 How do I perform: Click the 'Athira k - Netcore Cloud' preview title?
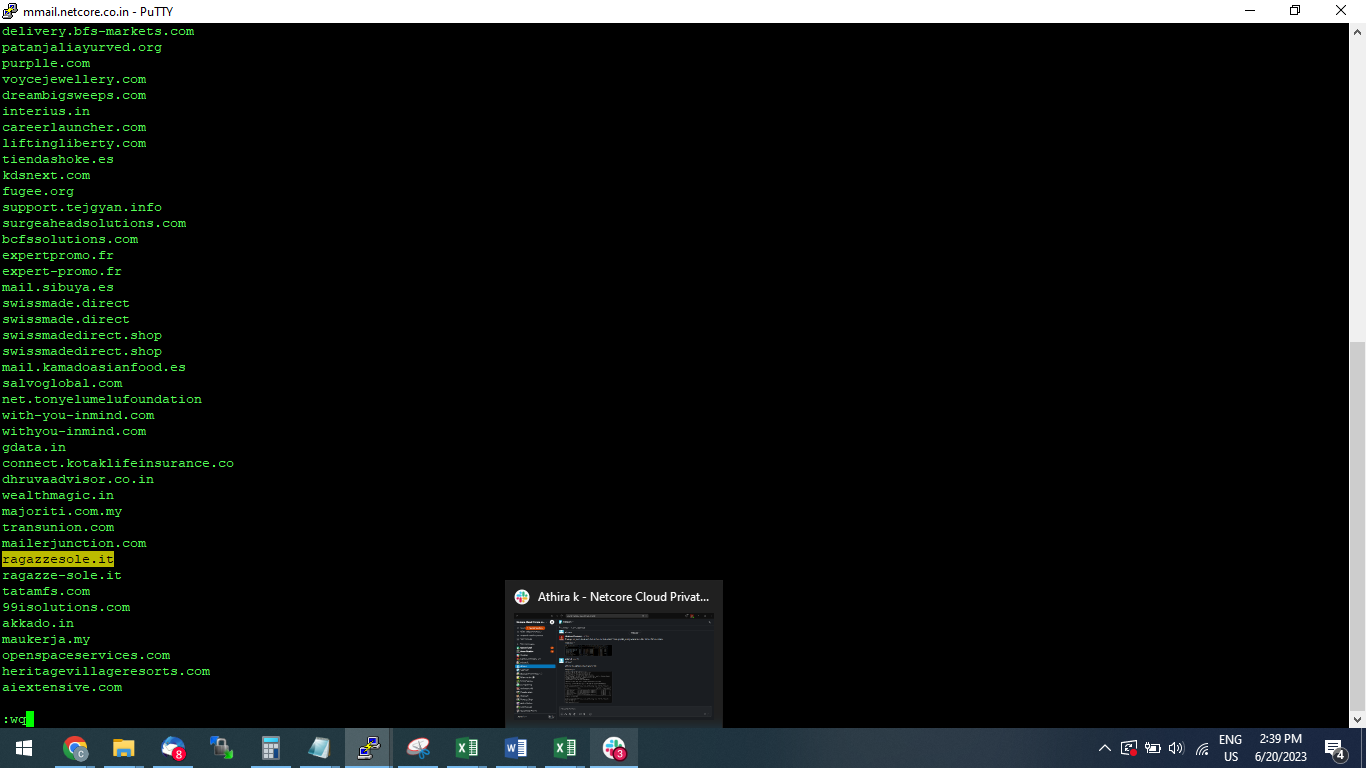pos(624,596)
